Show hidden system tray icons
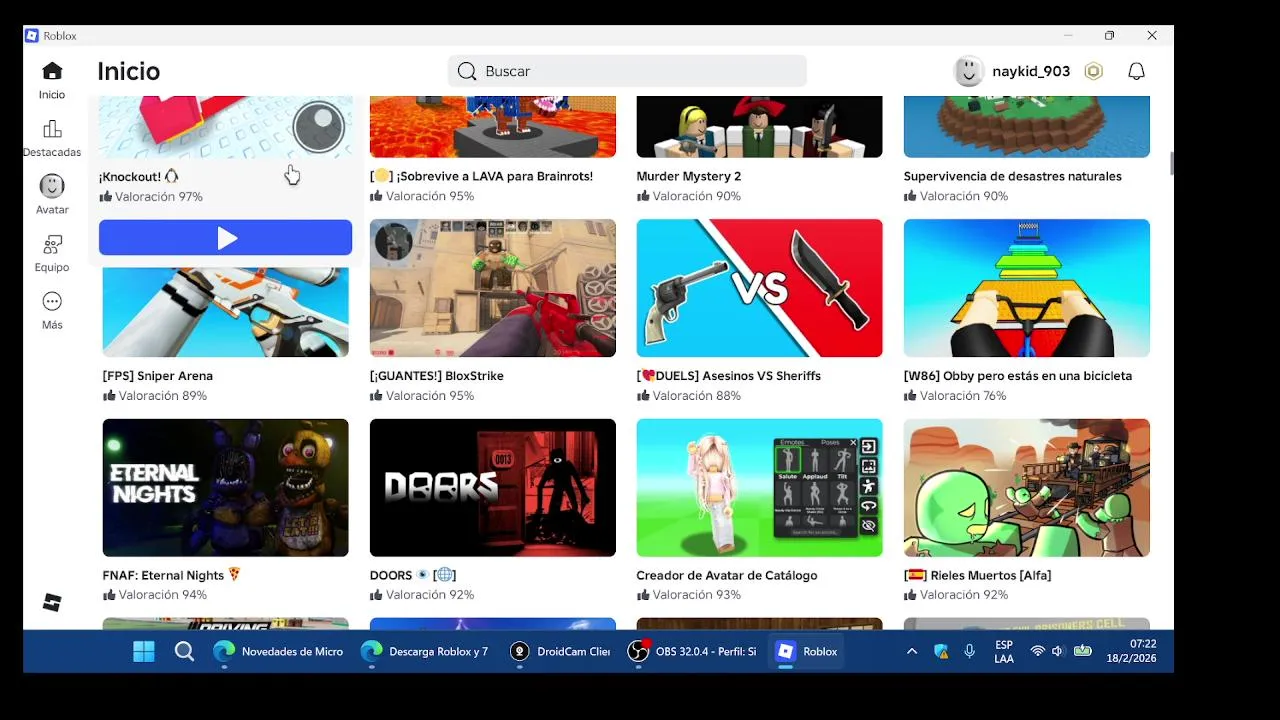Image resolution: width=1280 pixels, height=720 pixels. coord(911,652)
